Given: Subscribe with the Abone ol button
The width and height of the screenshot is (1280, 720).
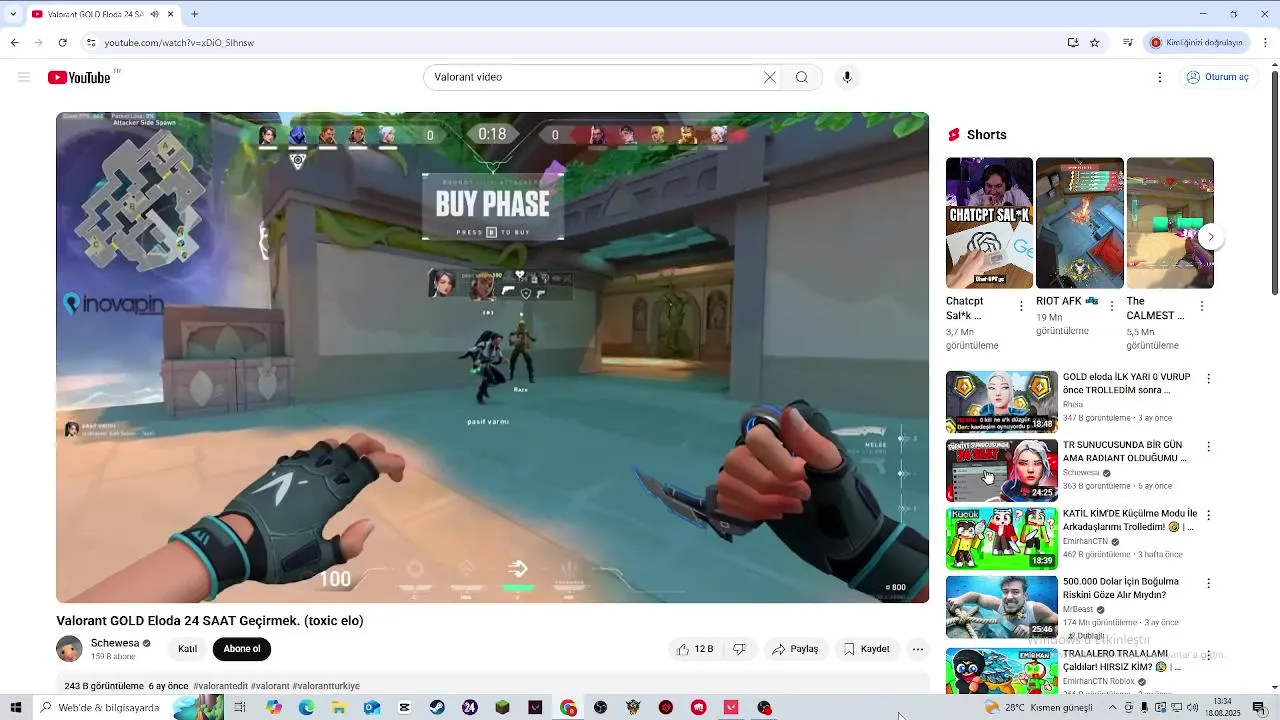Looking at the screenshot, I should 242,649.
